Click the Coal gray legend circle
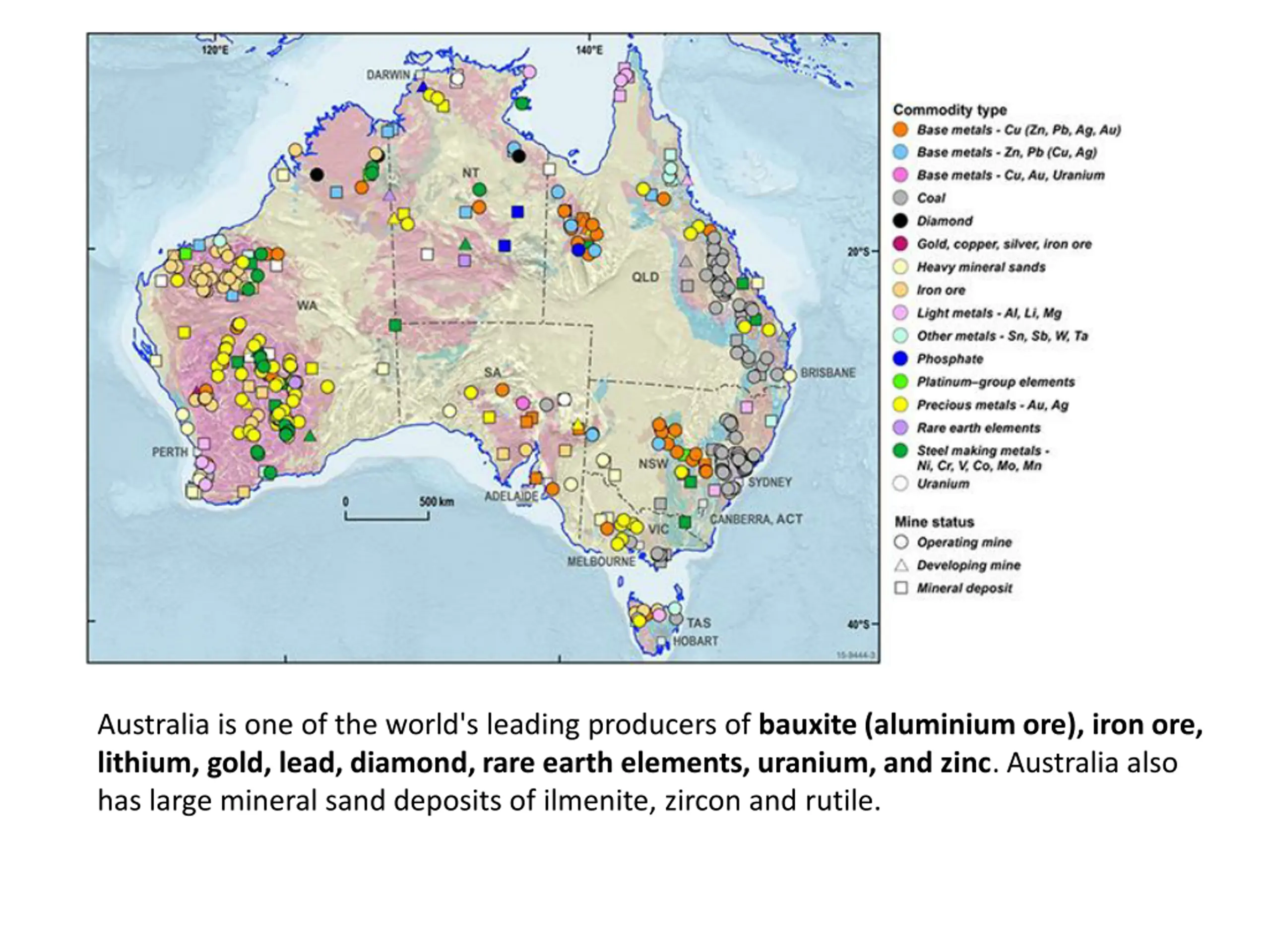 coord(900,198)
